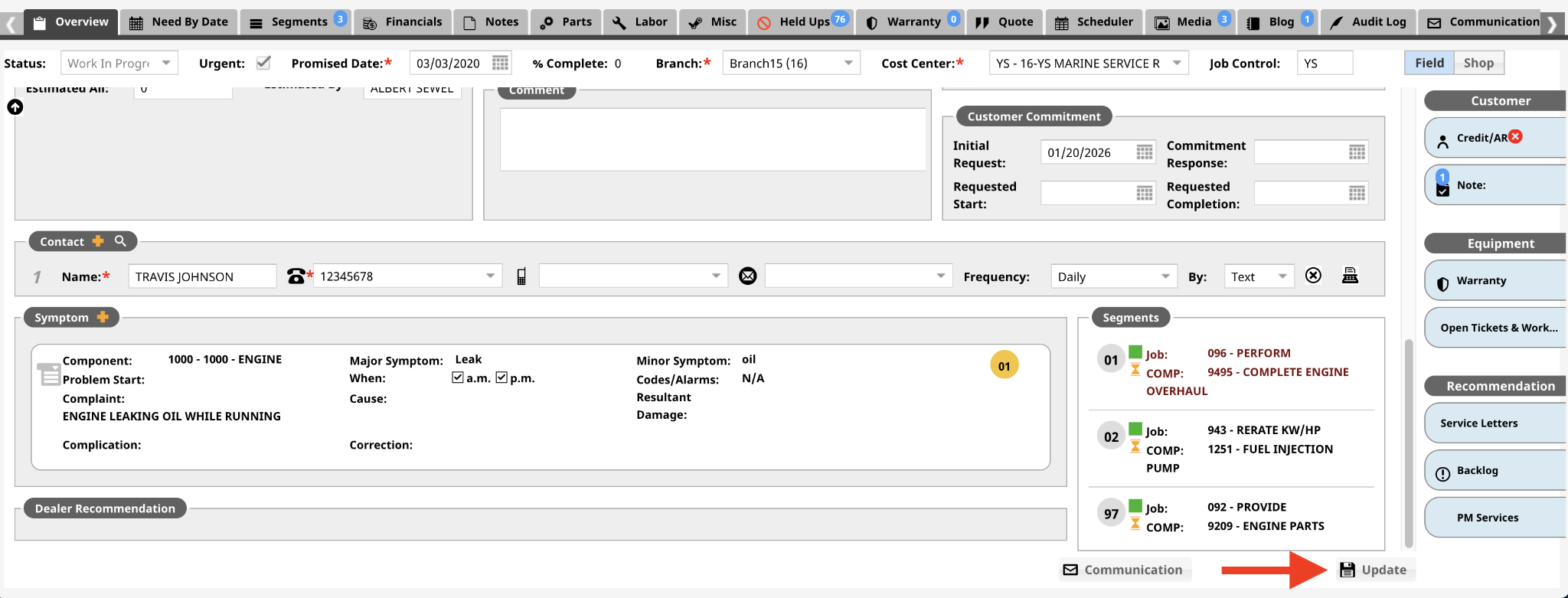Click the contact phone icon
The height and width of the screenshot is (598, 1568).
tap(296, 276)
